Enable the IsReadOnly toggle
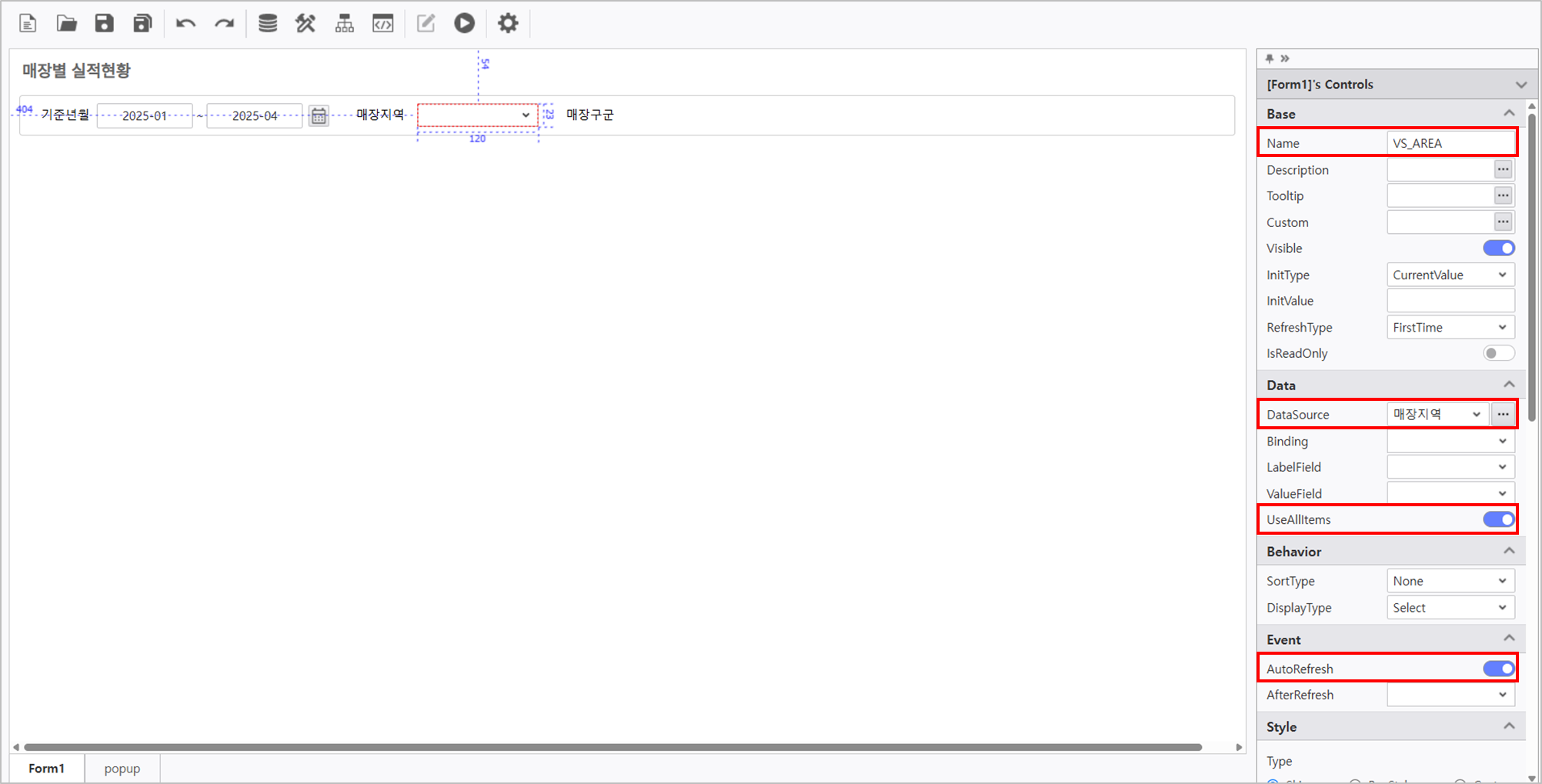 pyautogui.click(x=1498, y=353)
